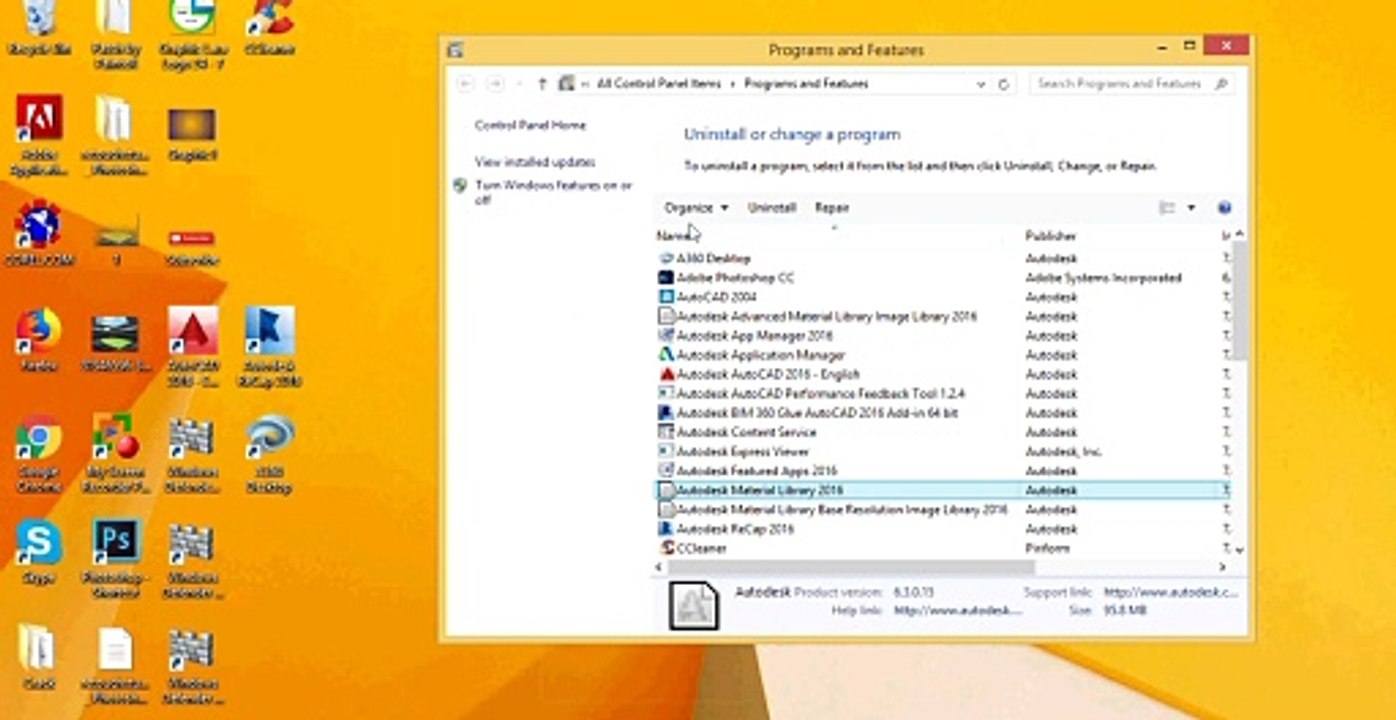The height and width of the screenshot is (720, 1396).
Task: Open Control Panel Home link
Action: [x=530, y=126]
